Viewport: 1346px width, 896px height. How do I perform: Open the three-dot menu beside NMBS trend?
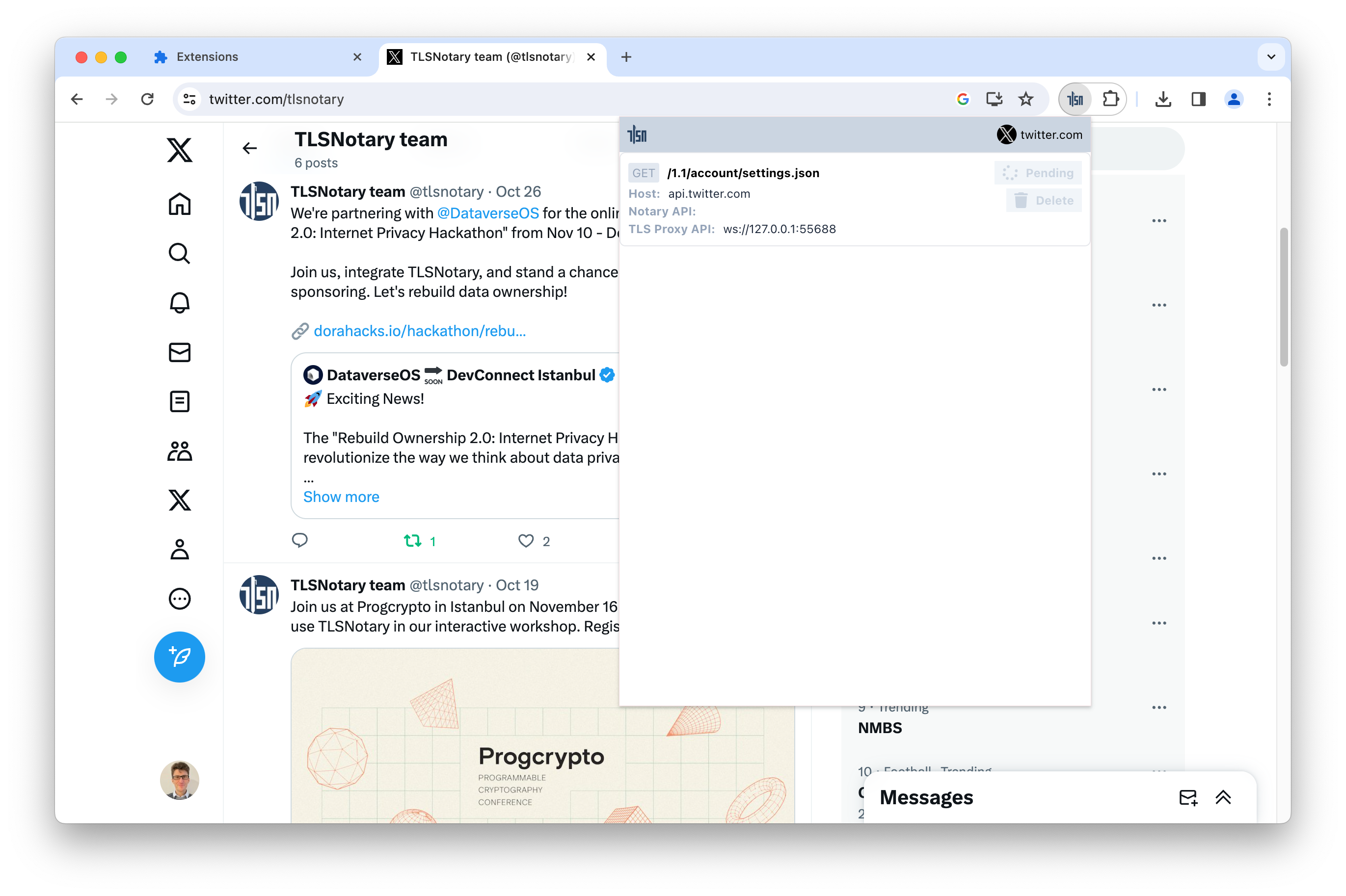click(x=1159, y=708)
